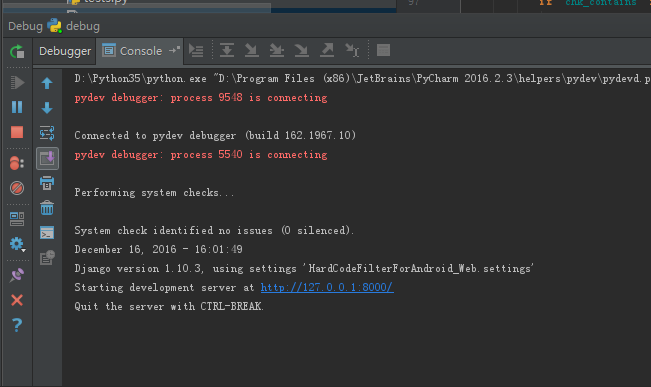Pin the debug tab
This screenshot has height=387, width=651.
(17, 275)
